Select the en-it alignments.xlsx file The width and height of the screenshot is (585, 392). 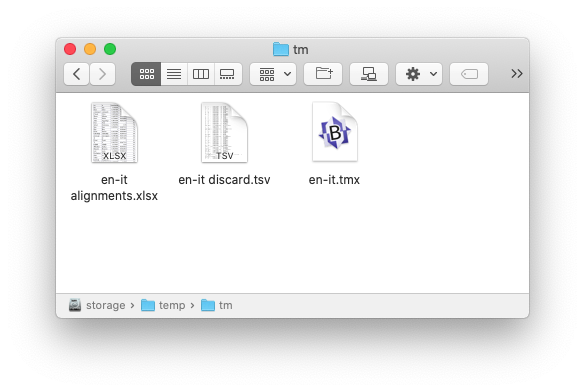pos(114,152)
